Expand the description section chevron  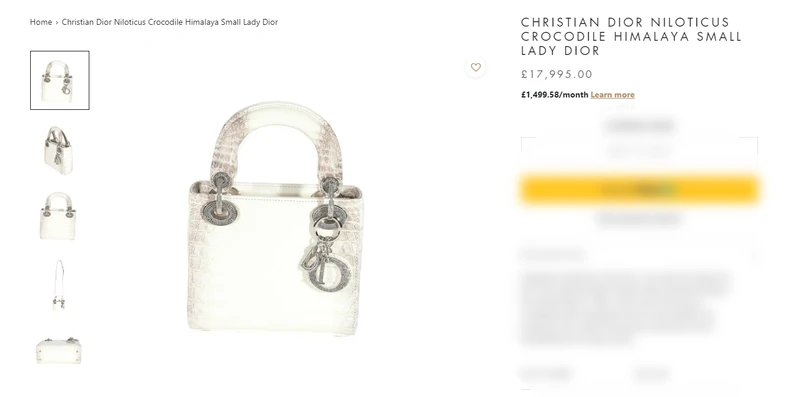tap(754, 255)
